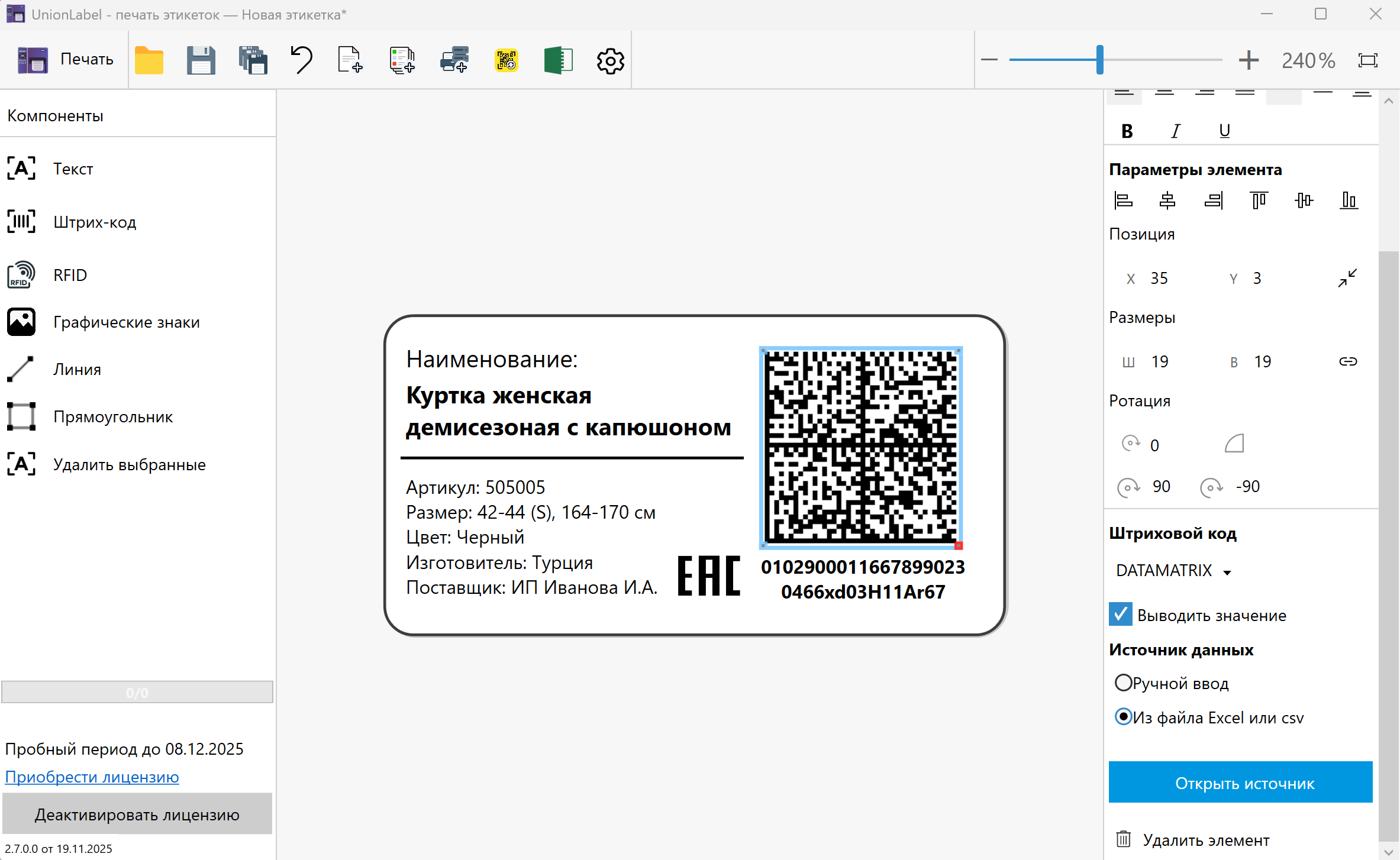Select 'Графические знаки' component item
The height and width of the screenshot is (860, 1400).
(x=126, y=322)
